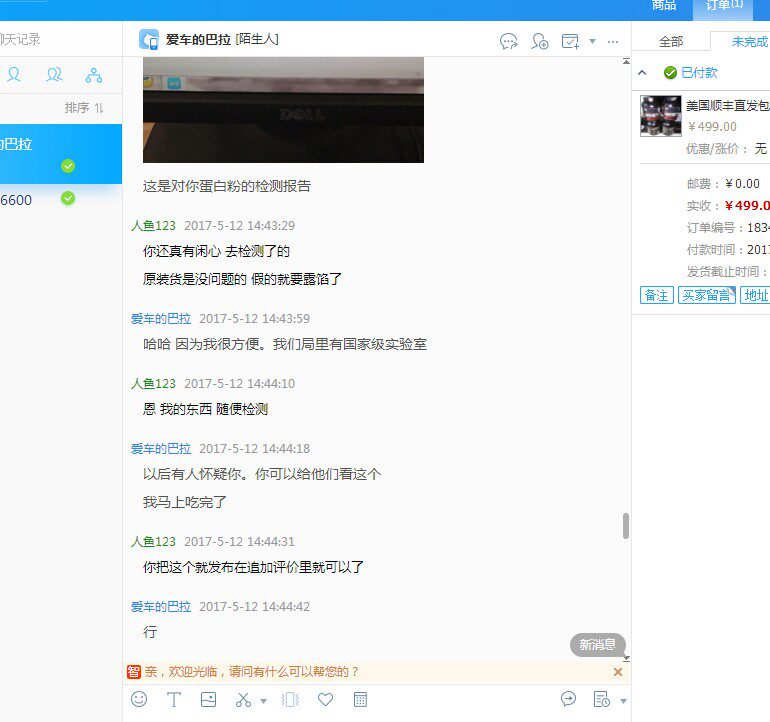Viewport: 770px width, 722px height.
Task: Open quick reply speech bubble icon
Action: click(x=568, y=698)
